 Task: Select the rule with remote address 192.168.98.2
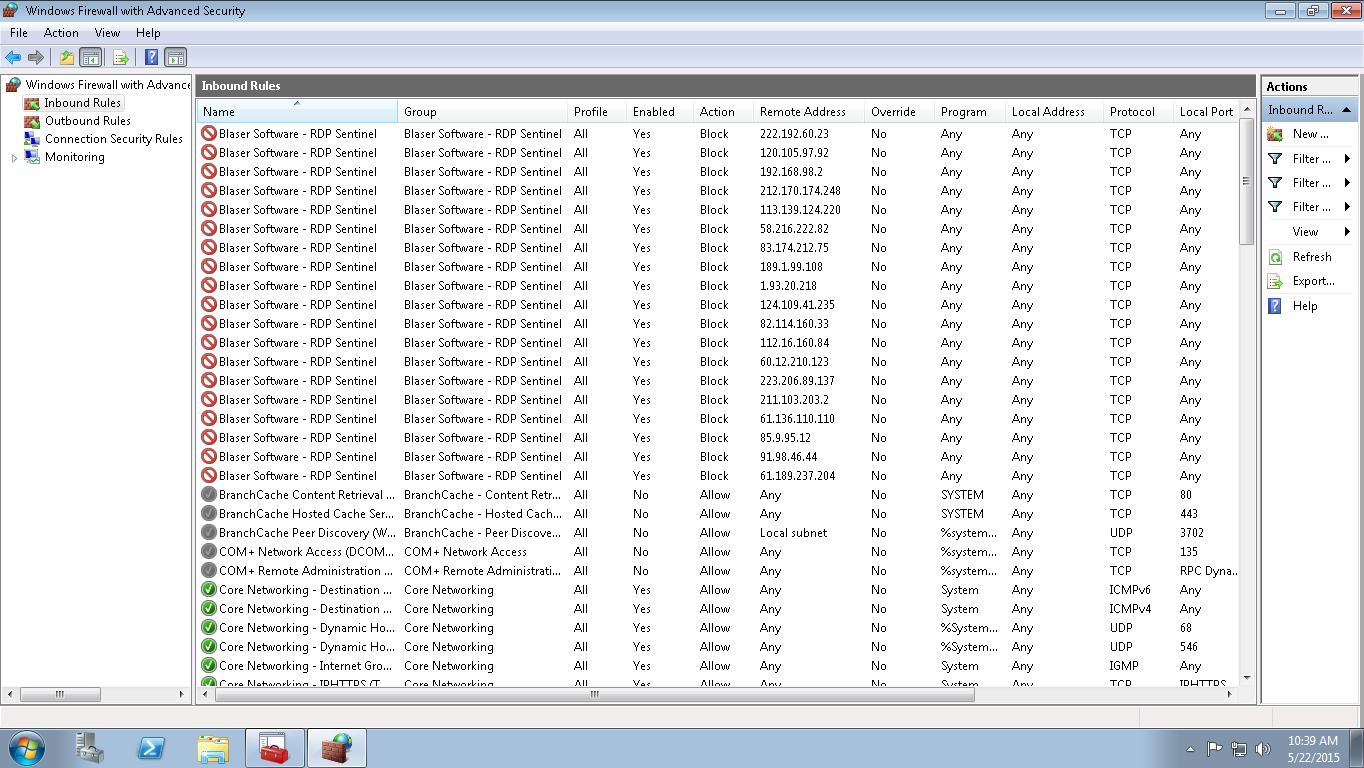(718, 171)
